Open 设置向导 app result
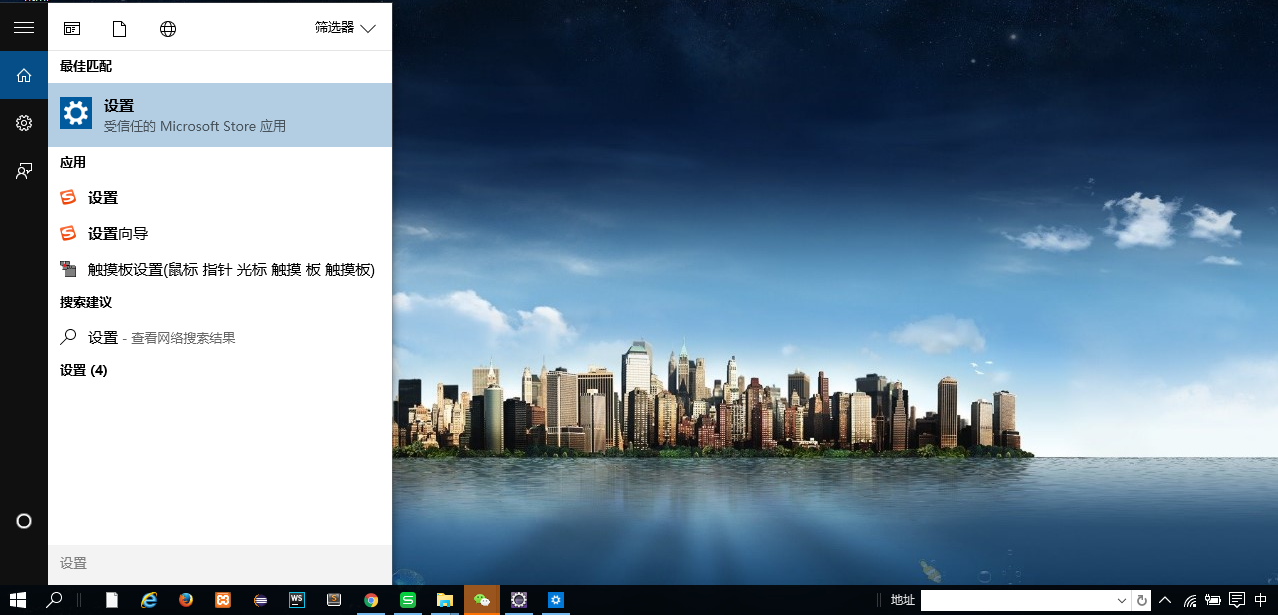The image size is (1278, 615). [220, 234]
